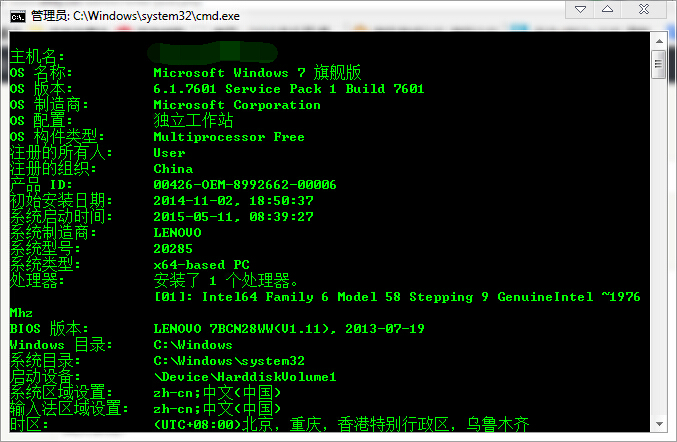Click the text "Microsoft Windows 7 旗舰版"
This screenshot has height=442, width=677.
click(x=257, y=73)
